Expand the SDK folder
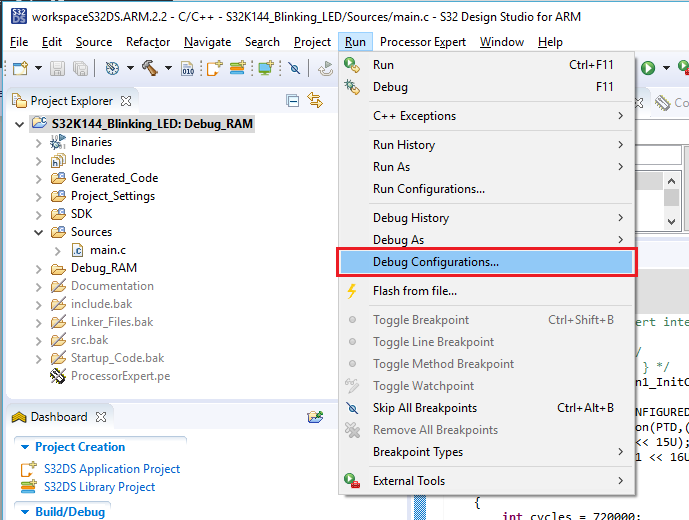This screenshot has width=689, height=520. coord(38,215)
